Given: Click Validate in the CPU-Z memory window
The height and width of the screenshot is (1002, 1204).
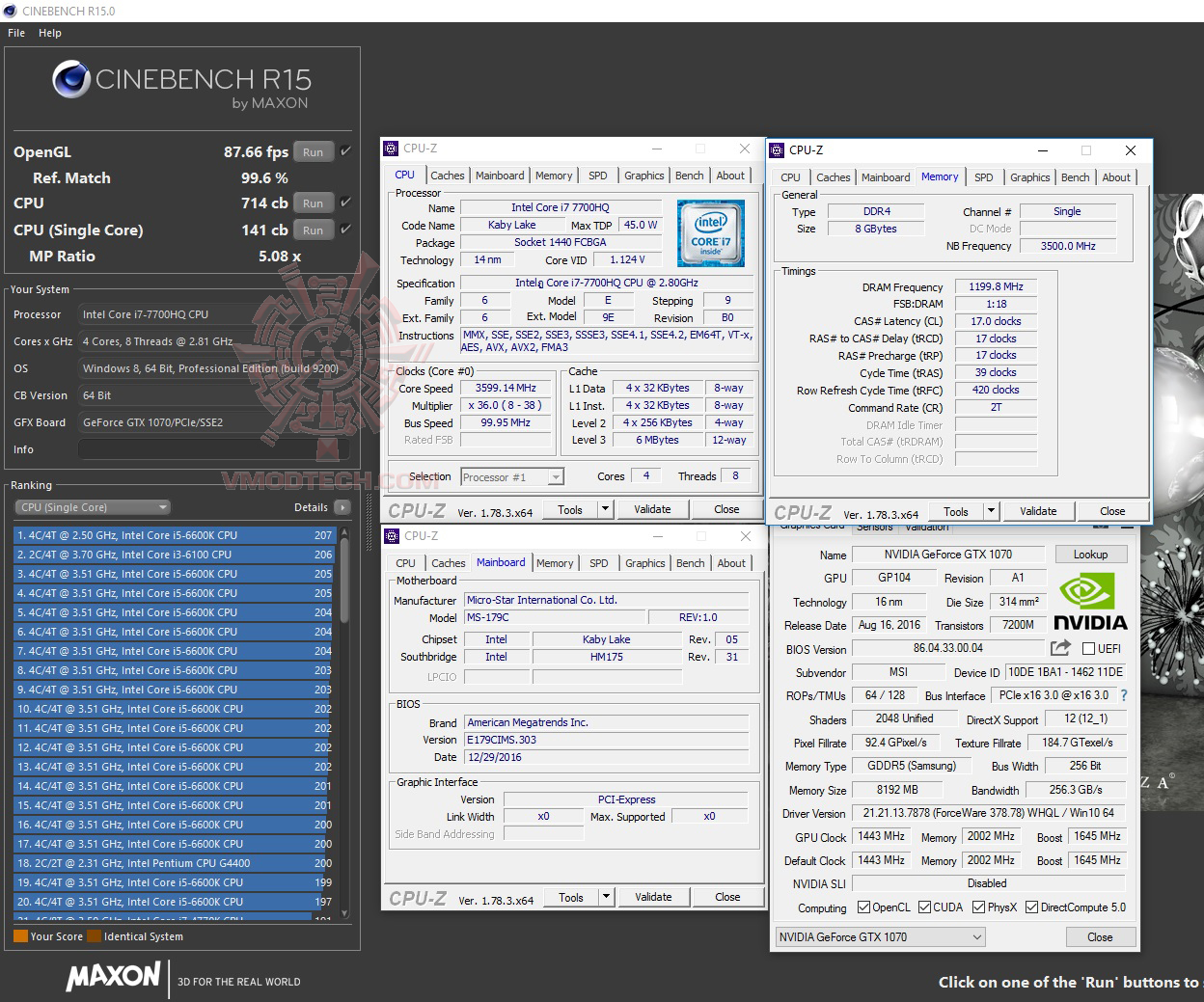Looking at the screenshot, I should [1039, 510].
